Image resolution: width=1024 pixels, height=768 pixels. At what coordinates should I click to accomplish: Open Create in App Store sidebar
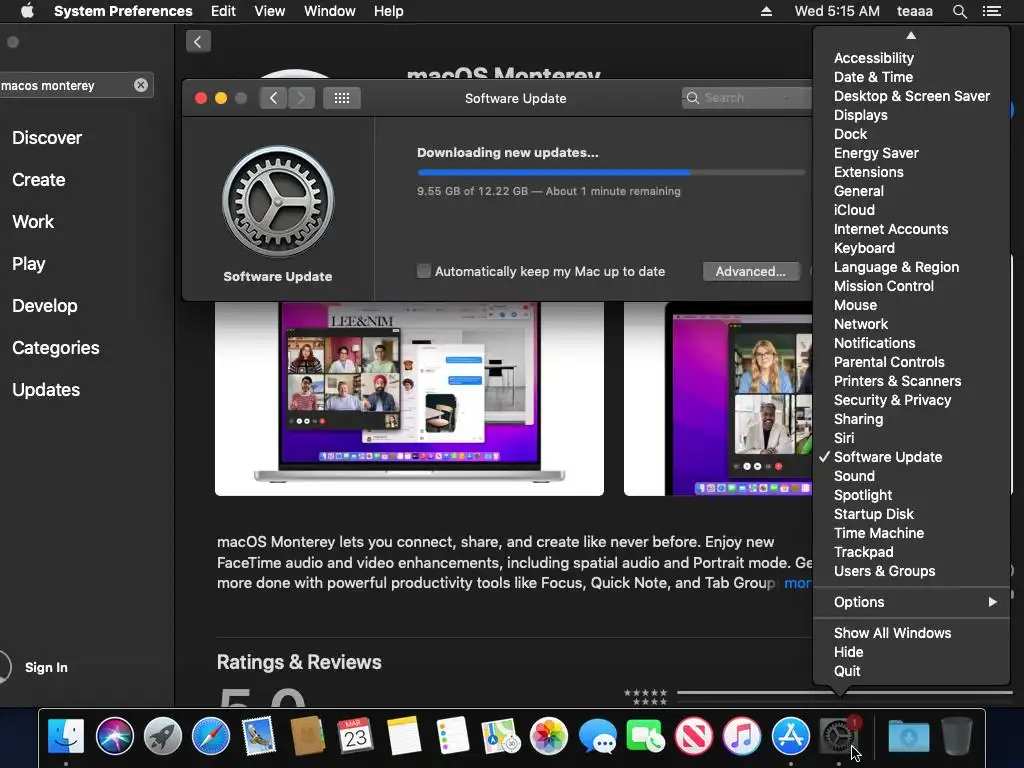pyautogui.click(x=39, y=180)
